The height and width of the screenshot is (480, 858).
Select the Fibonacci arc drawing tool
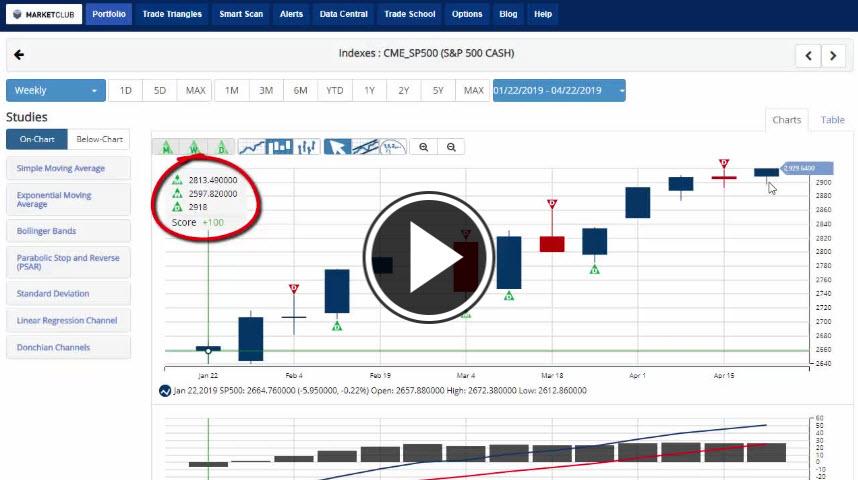[x=393, y=147]
